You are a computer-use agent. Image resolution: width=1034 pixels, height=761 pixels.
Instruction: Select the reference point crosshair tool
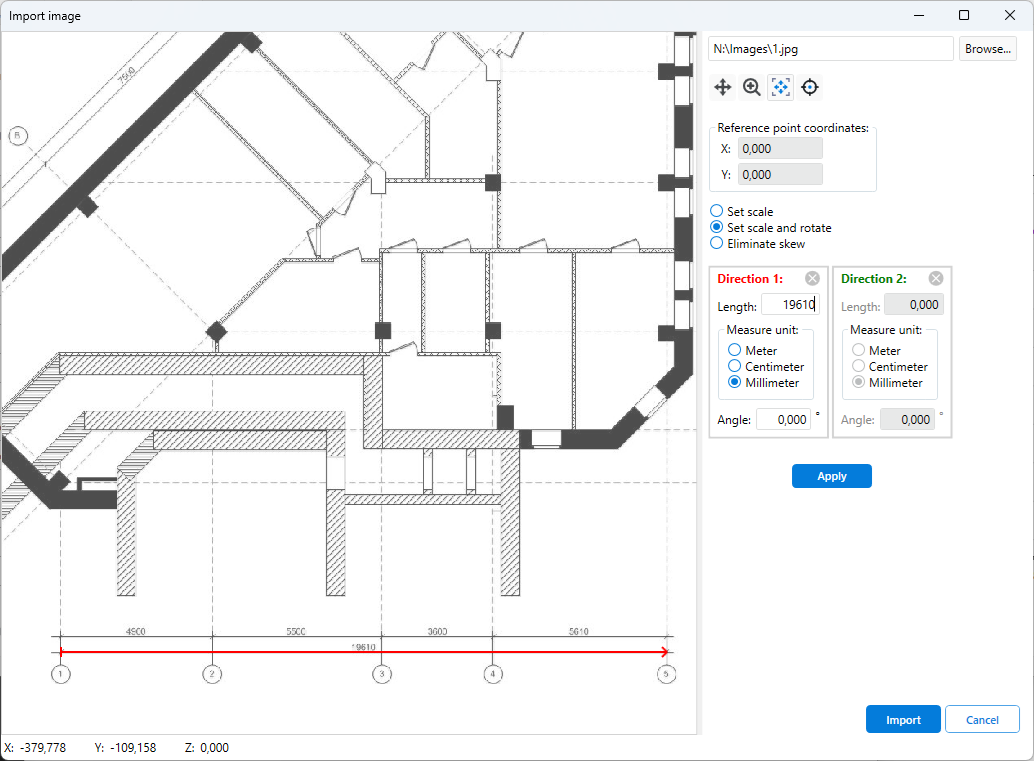[810, 88]
